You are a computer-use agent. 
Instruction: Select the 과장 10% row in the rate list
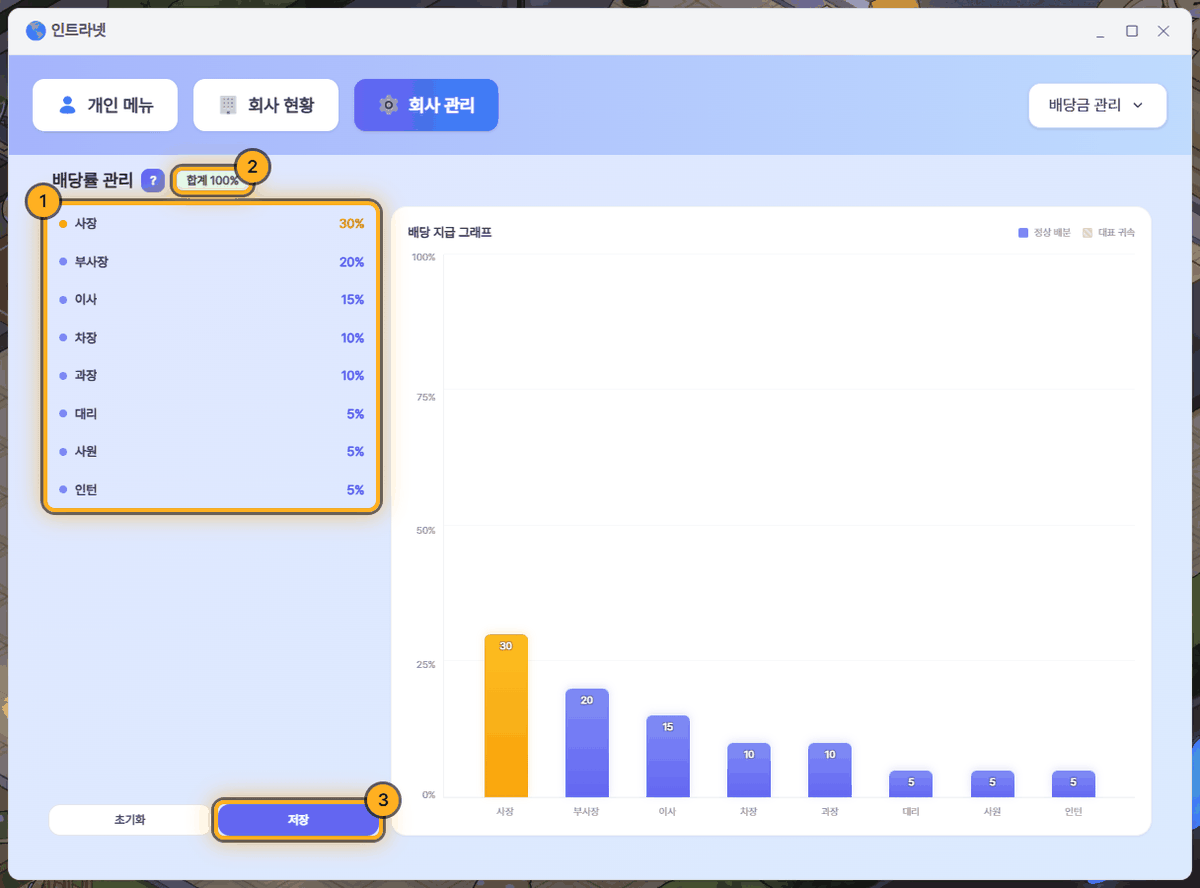click(211, 376)
